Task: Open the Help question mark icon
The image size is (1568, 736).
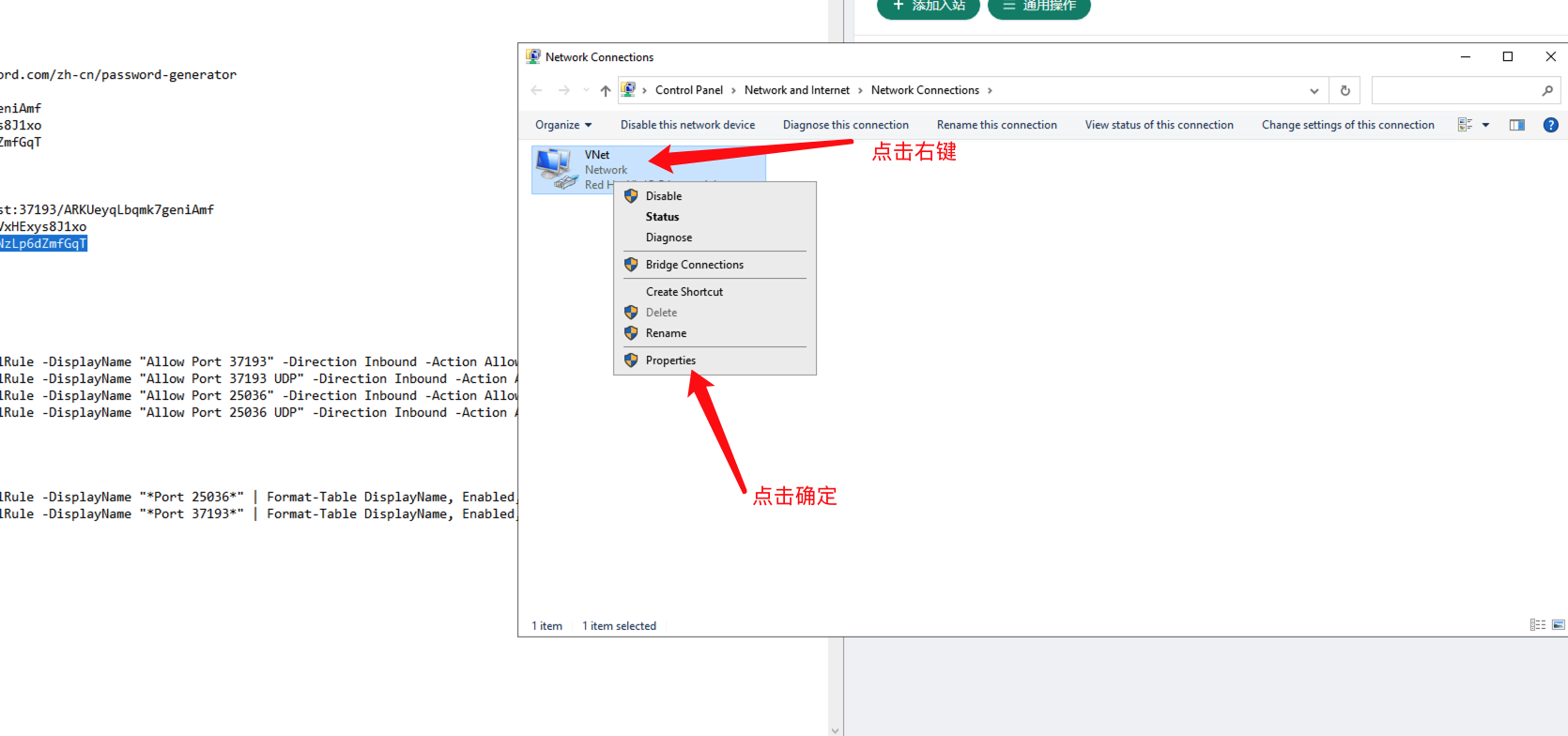Action: 1550,125
